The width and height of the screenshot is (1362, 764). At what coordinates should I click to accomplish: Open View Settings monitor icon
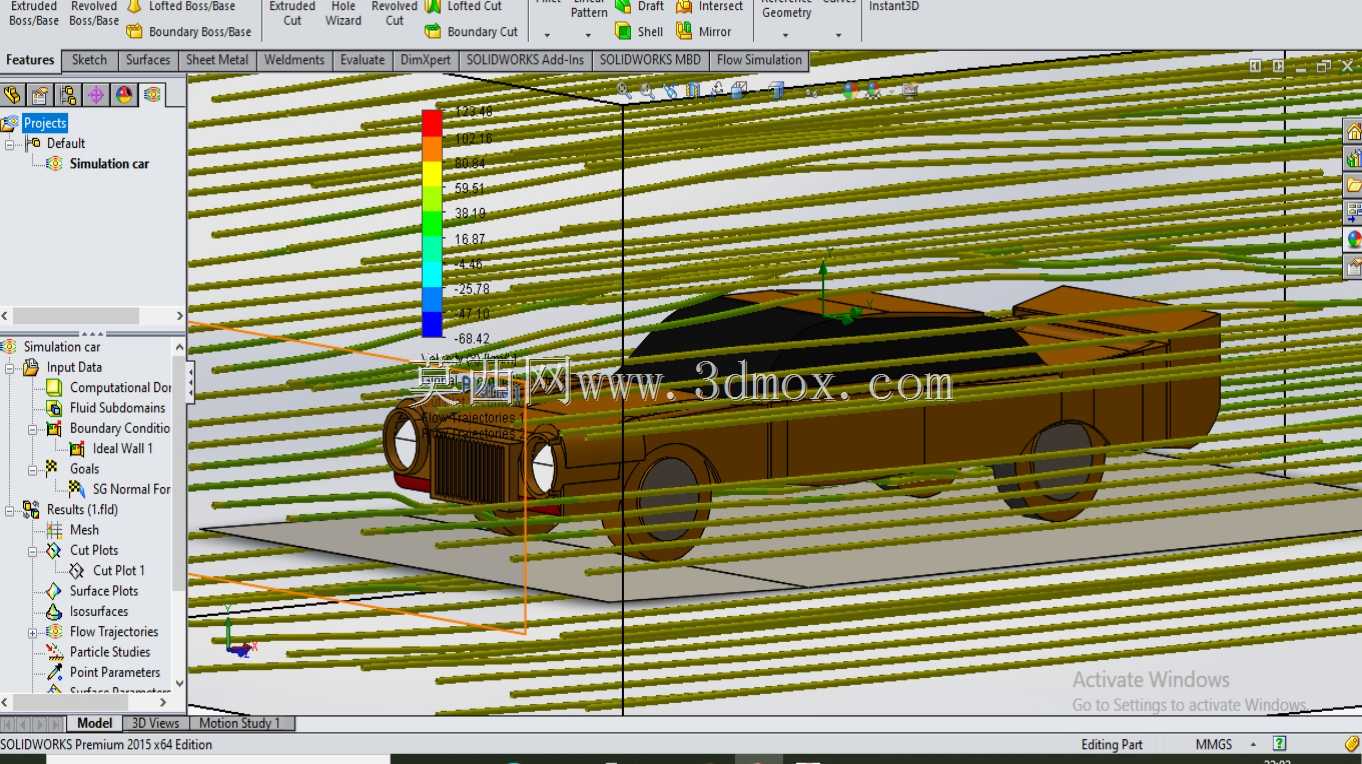pos(909,90)
